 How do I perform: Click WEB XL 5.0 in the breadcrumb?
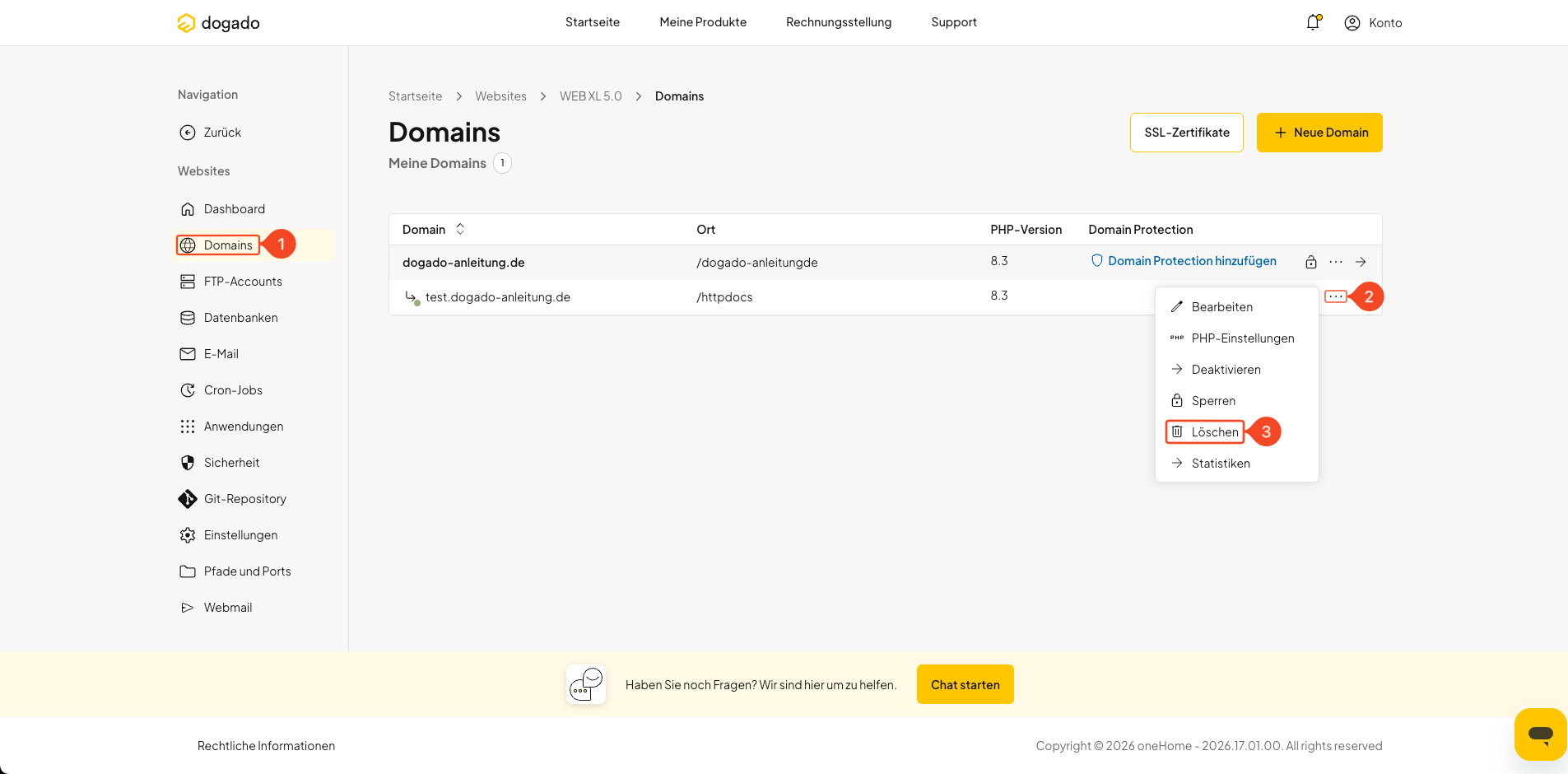click(591, 96)
